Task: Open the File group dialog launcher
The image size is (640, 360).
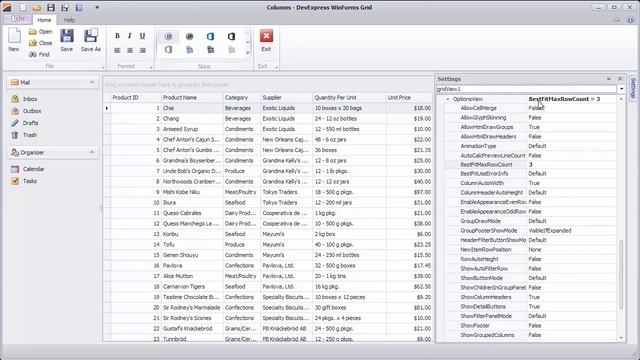Action: click(x=102, y=67)
